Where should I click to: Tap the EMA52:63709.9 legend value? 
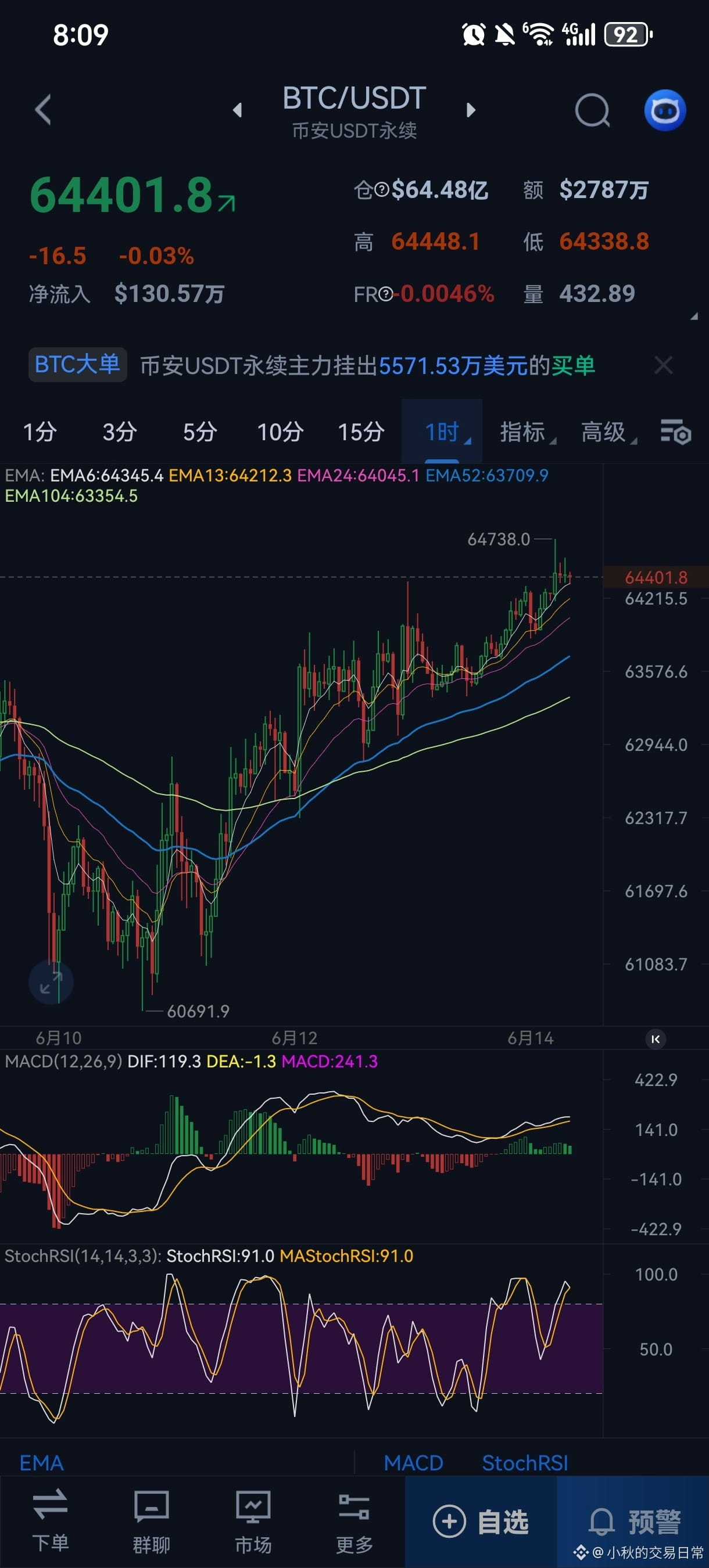pos(486,476)
